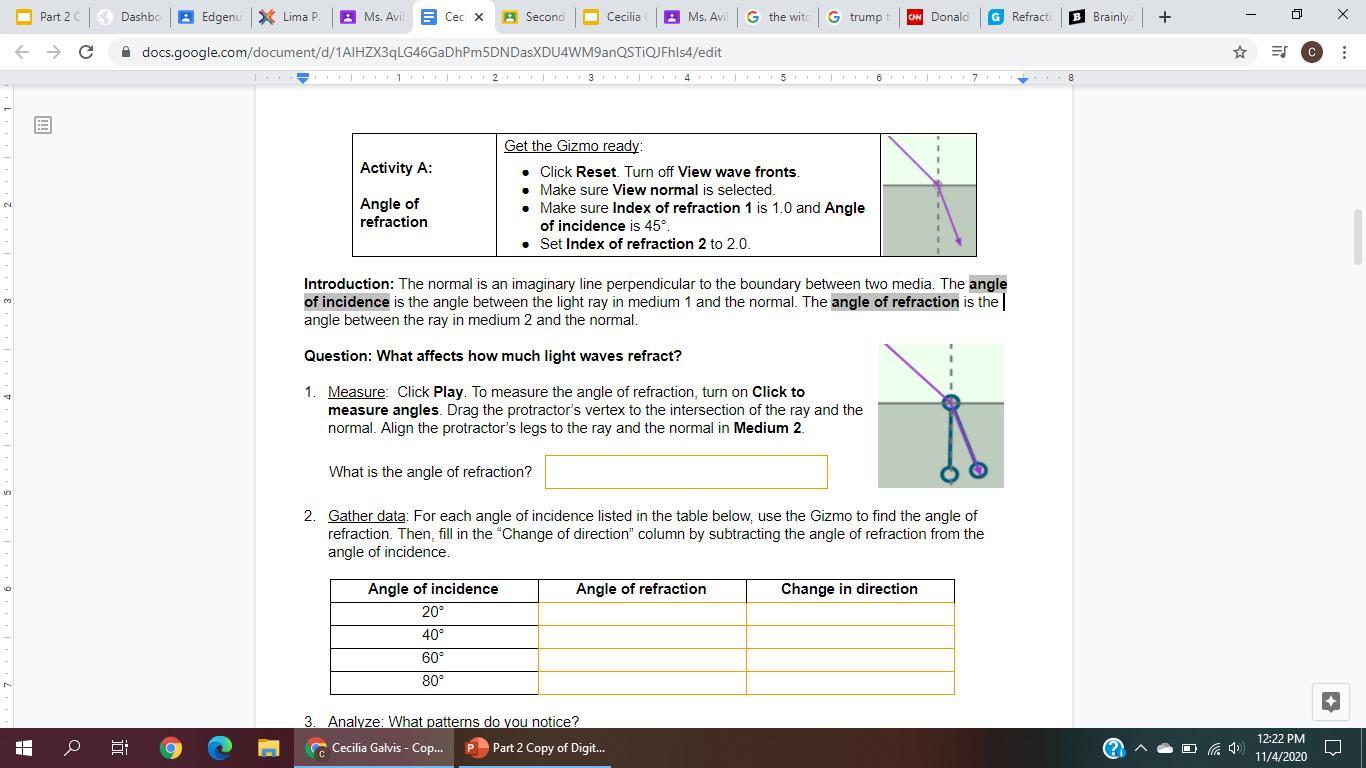Click Angle of refraction cell for 60°
Viewport: 1366px width, 768px height.
tap(642, 658)
